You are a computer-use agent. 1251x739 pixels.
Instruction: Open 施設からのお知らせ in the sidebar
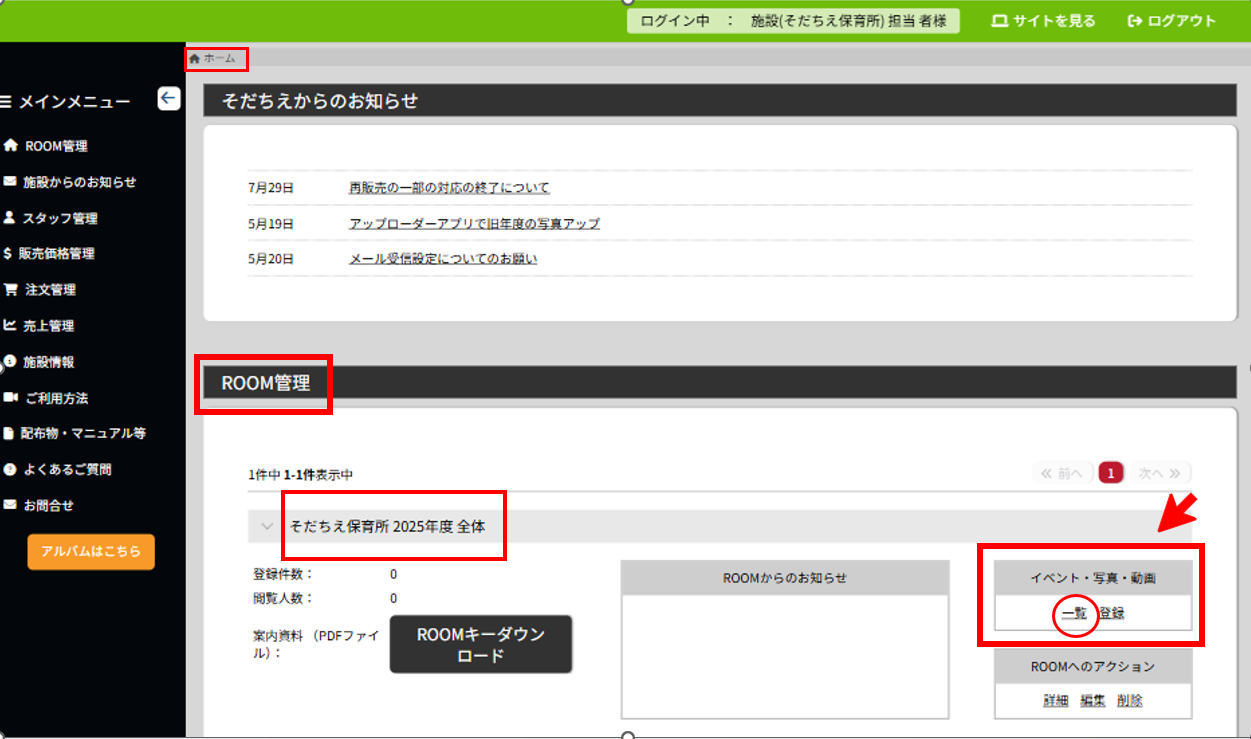[79, 182]
